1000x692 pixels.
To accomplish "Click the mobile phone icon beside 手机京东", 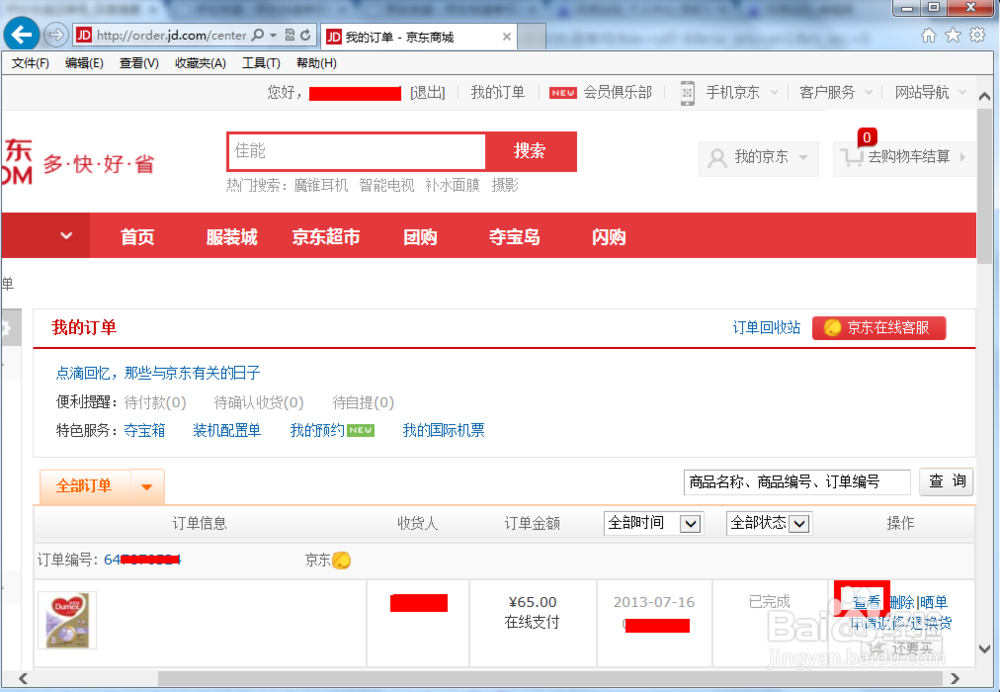I will (687, 92).
